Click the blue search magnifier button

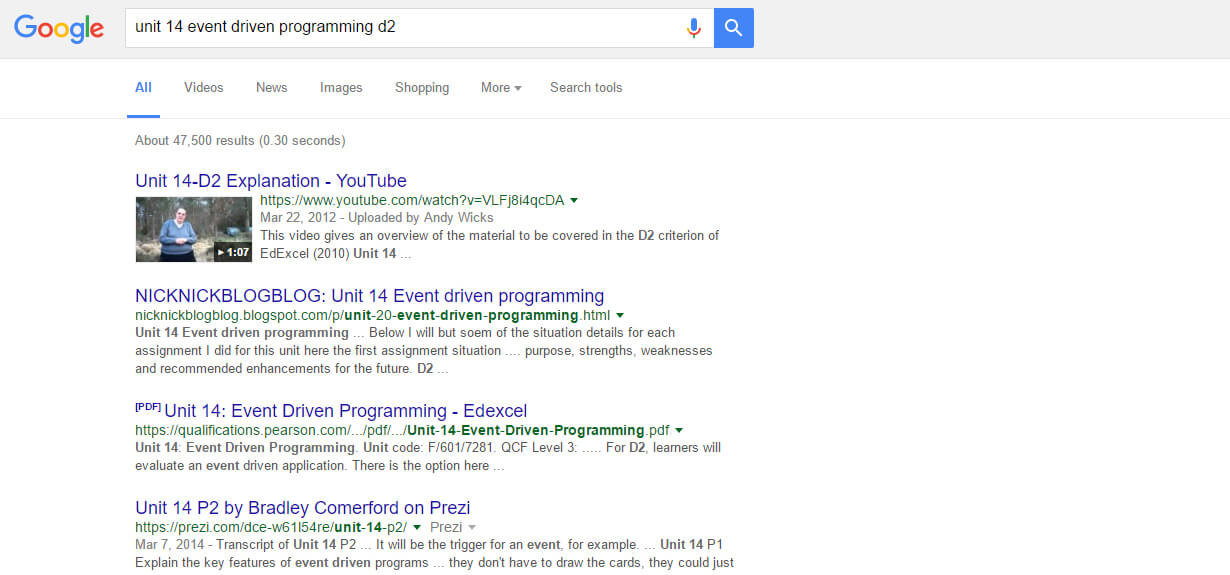click(734, 28)
